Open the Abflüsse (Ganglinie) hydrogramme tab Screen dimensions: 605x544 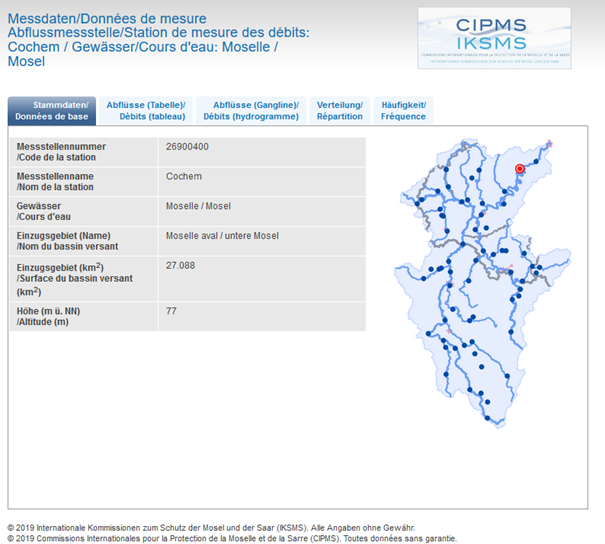(250, 110)
